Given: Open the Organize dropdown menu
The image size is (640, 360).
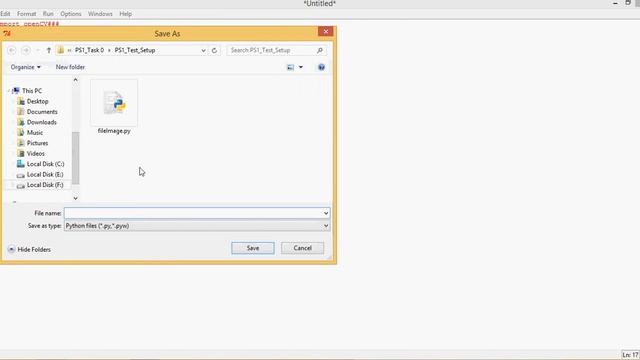Looking at the screenshot, I should click(25, 67).
